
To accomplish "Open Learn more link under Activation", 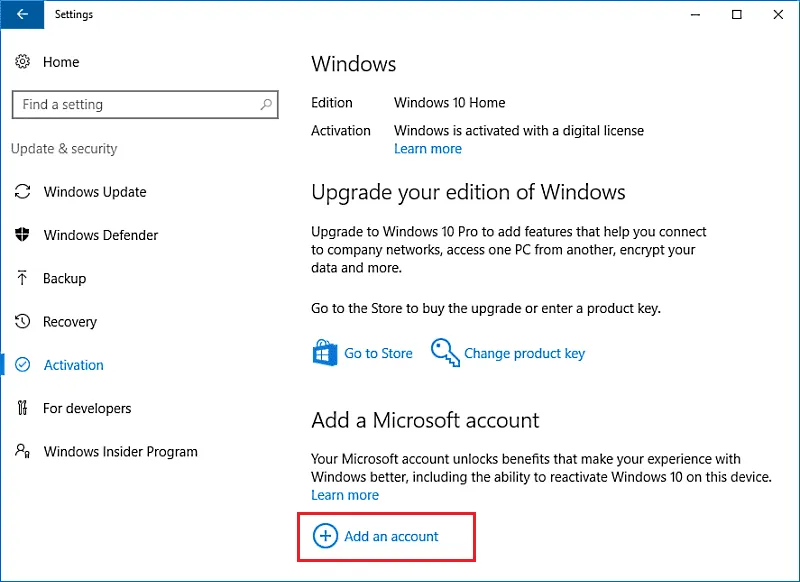I will click(428, 149).
